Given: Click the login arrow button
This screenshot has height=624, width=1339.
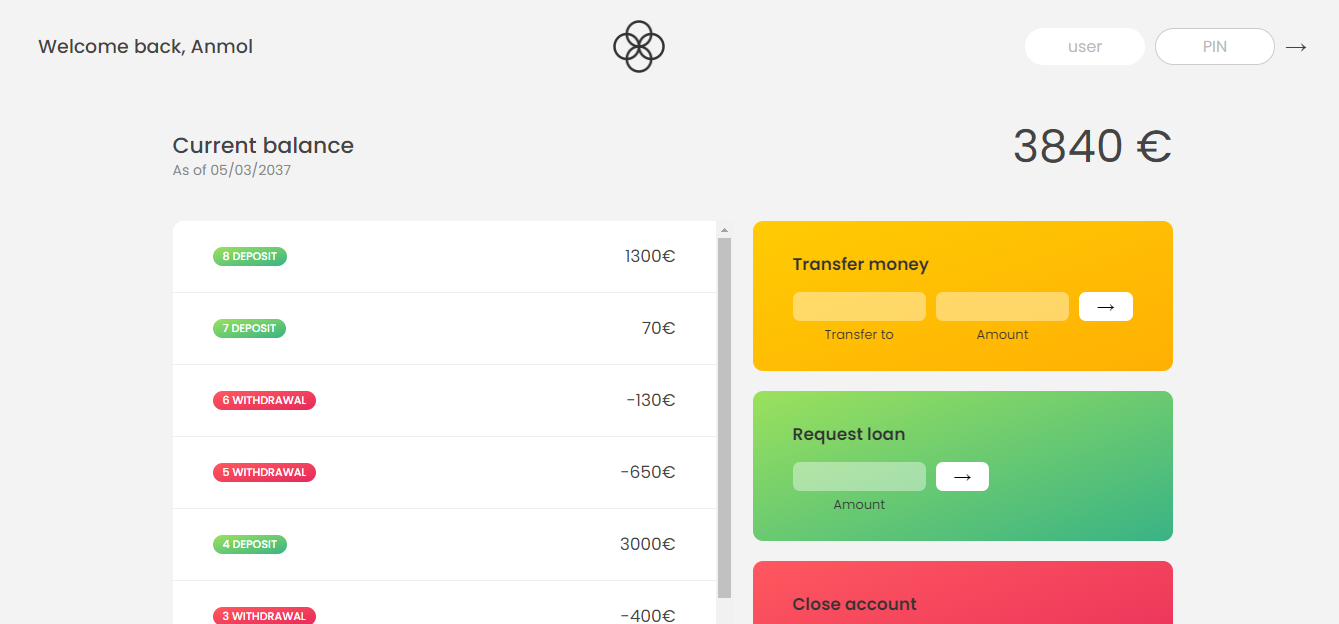Looking at the screenshot, I should (1296, 46).
